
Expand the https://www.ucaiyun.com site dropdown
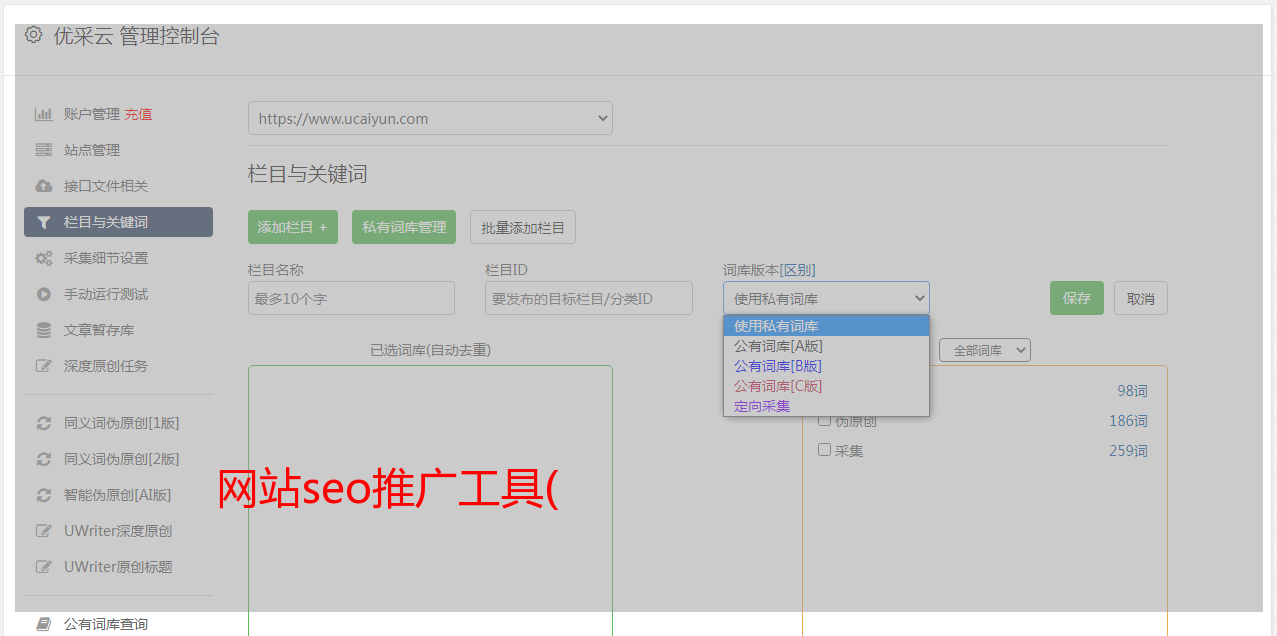[430, 118]
